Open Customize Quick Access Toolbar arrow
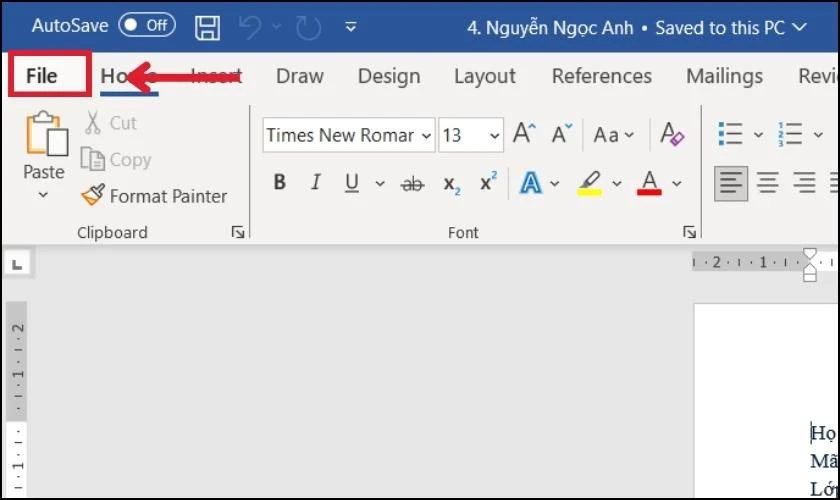This screenshot has width=840, height=500. [351, 26]
